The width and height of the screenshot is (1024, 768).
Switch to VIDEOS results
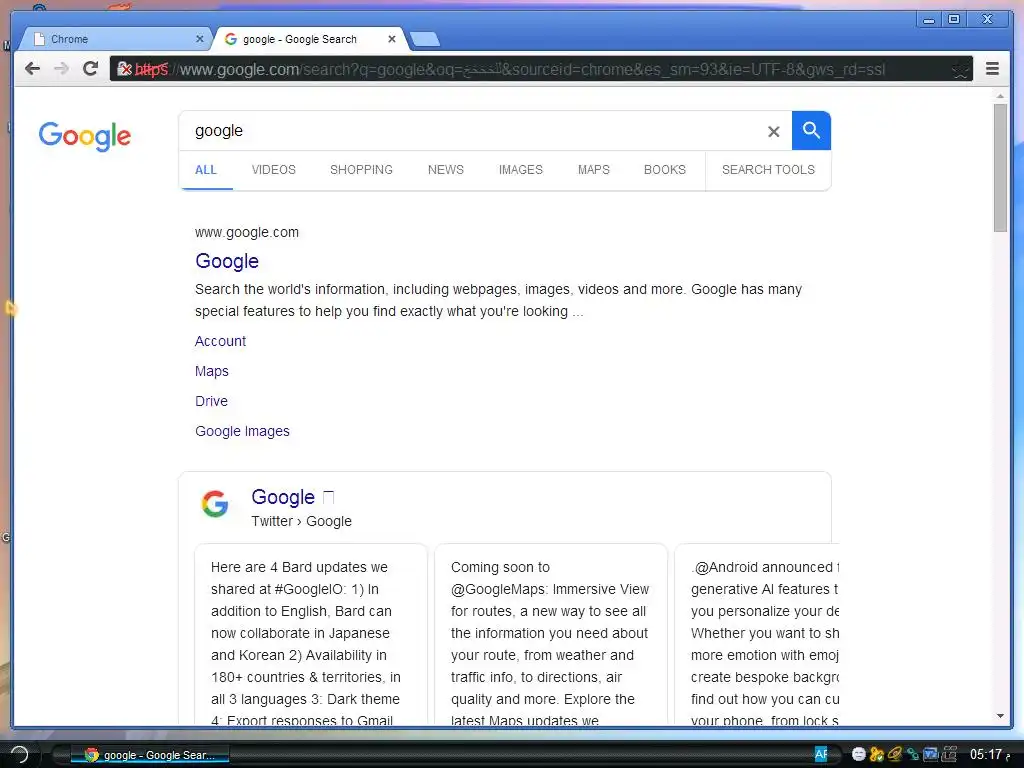274,170
